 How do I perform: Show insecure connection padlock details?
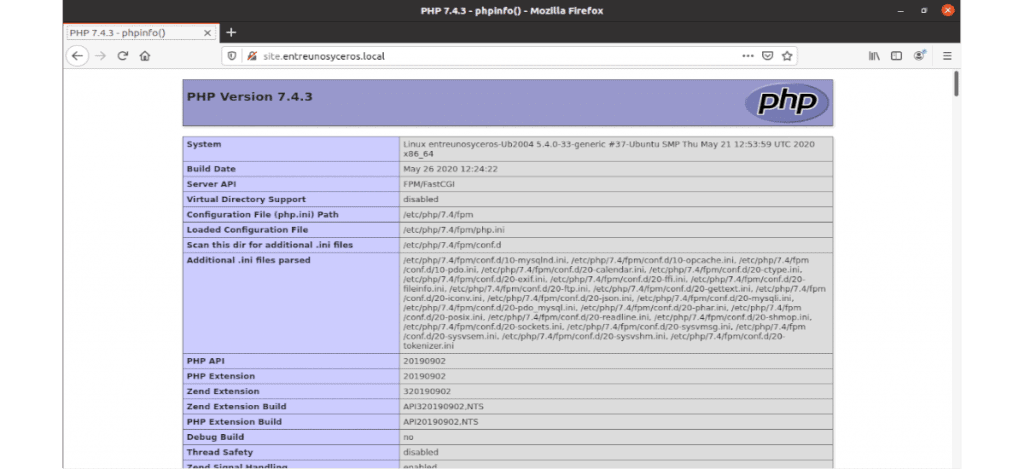pos(251,56)
